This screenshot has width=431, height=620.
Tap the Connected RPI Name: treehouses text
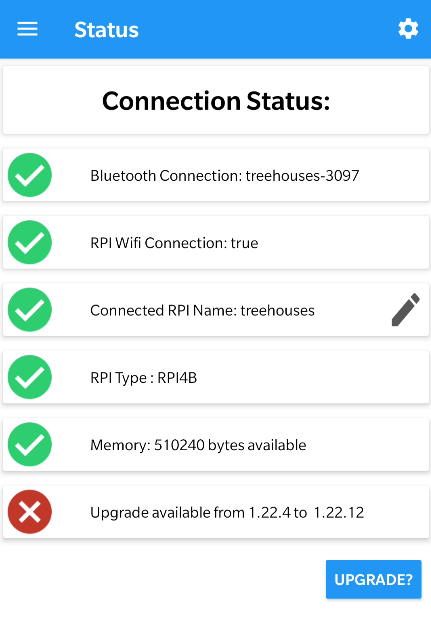coord(202,310)
